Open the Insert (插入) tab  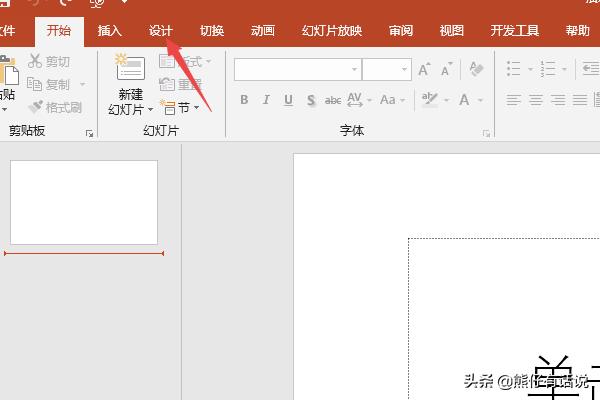[110, 31]
